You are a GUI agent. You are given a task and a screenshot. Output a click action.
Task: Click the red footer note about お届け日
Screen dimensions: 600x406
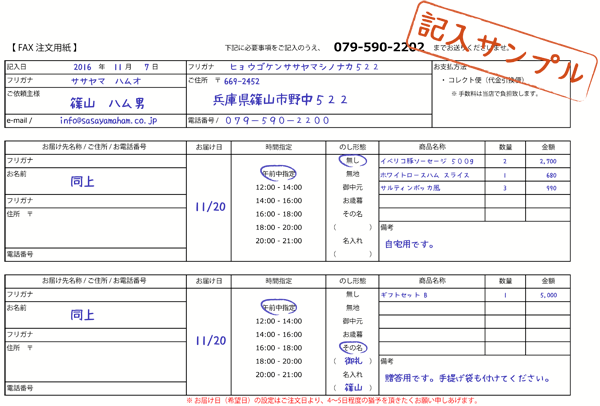pyautogui.click(x=332, y=401)
